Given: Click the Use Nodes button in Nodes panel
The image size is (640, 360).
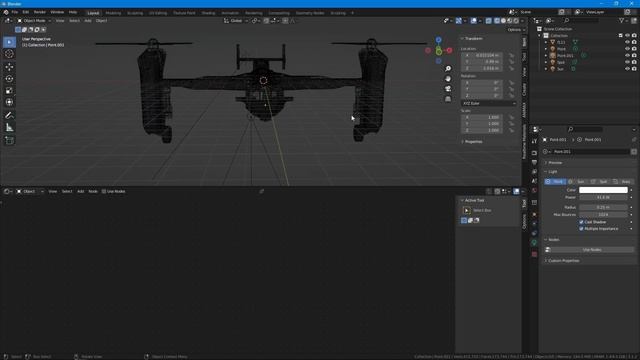Looking at the screenshot, I should click(591, 250).
